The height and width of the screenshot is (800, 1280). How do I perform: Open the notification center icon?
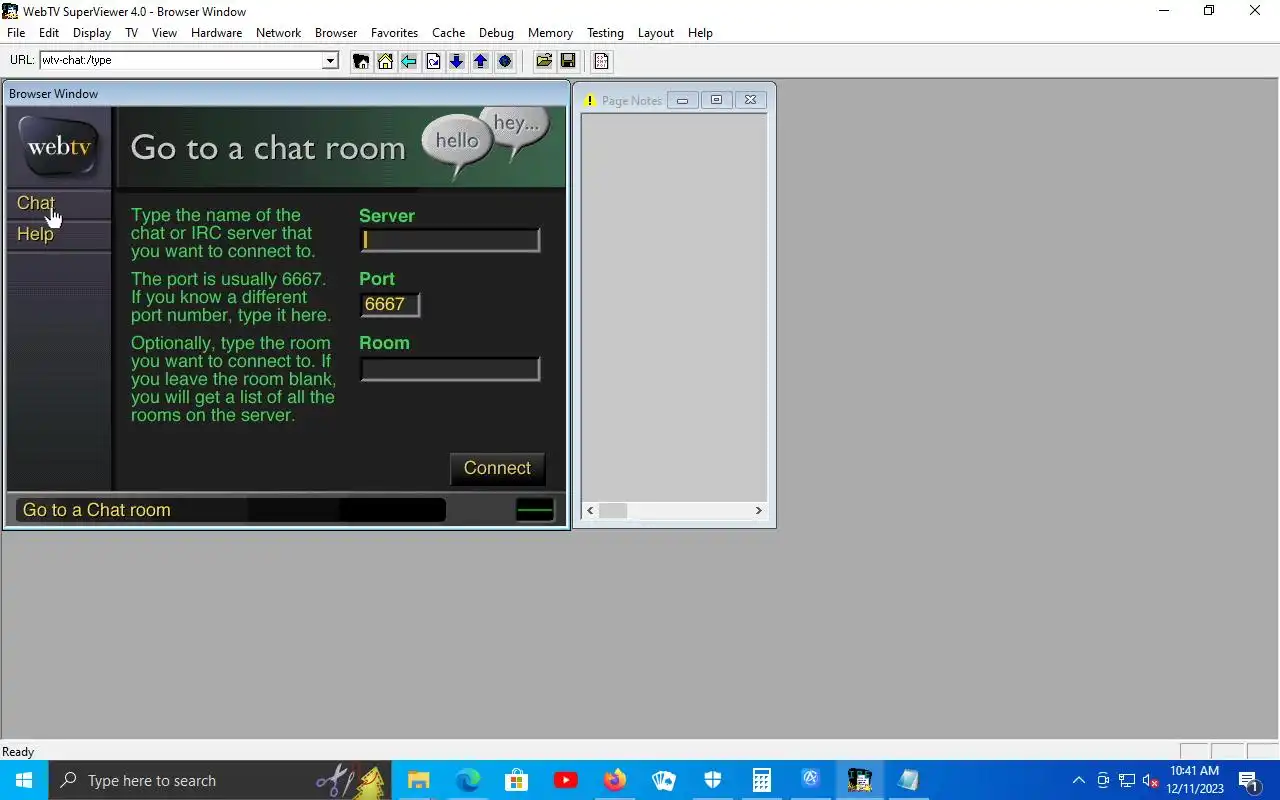coord(1248,780)
